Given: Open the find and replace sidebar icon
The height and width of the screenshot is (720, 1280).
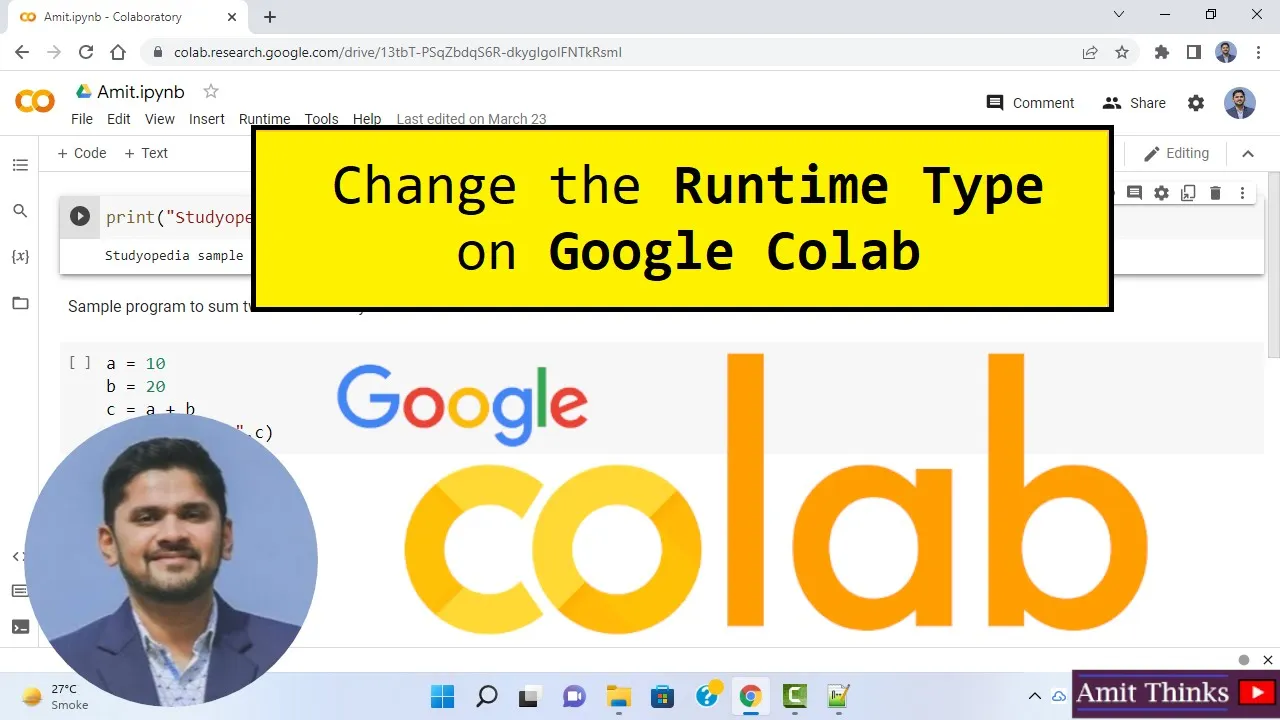Looking at the screenshot, I should coord(20,211).
